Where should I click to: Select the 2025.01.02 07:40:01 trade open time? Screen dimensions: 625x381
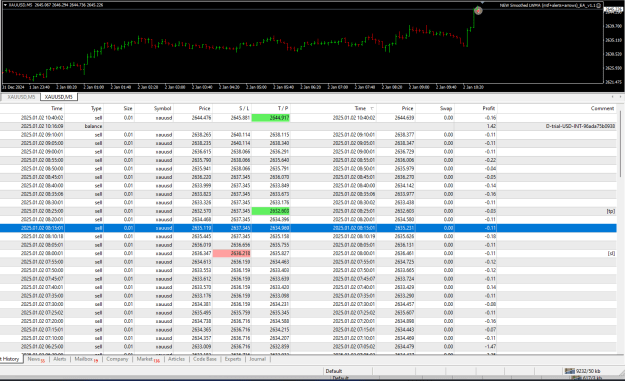(42, 287)
